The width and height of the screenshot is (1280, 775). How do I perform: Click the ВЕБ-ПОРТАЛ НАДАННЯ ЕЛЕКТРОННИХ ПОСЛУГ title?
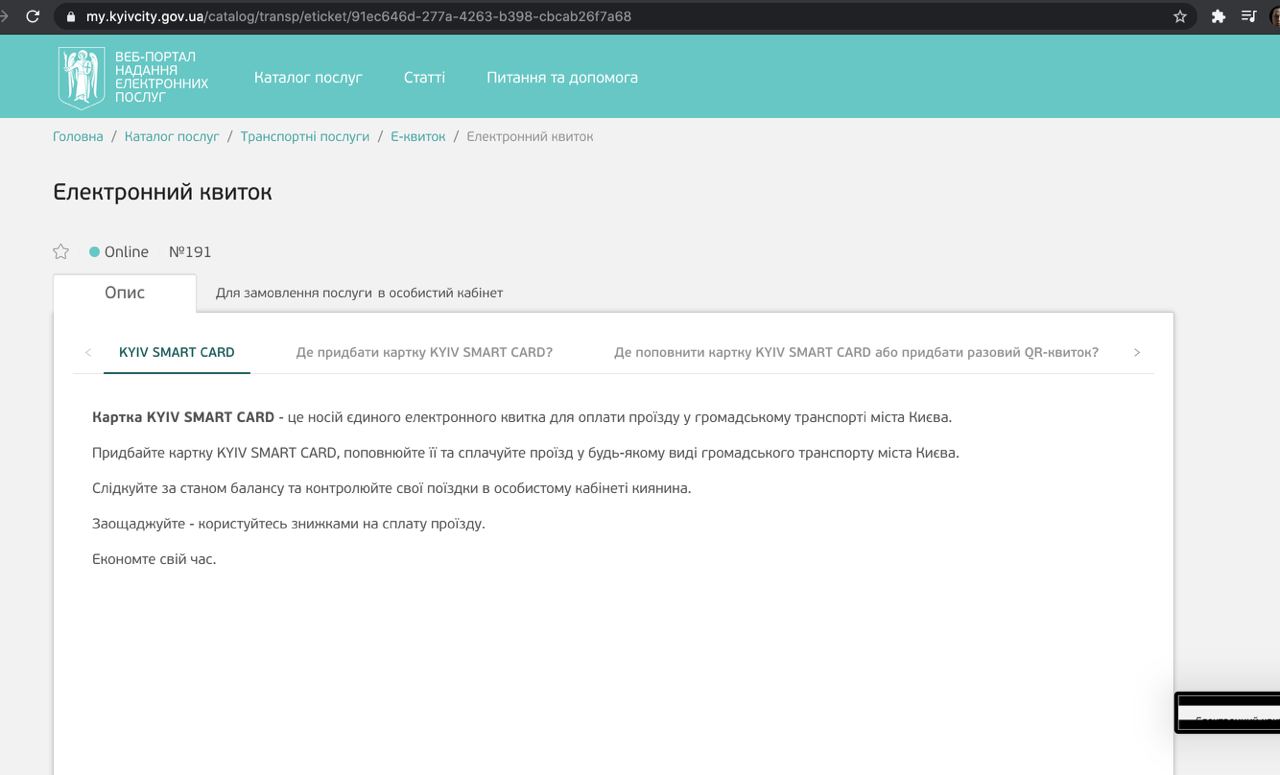(161, 77)
